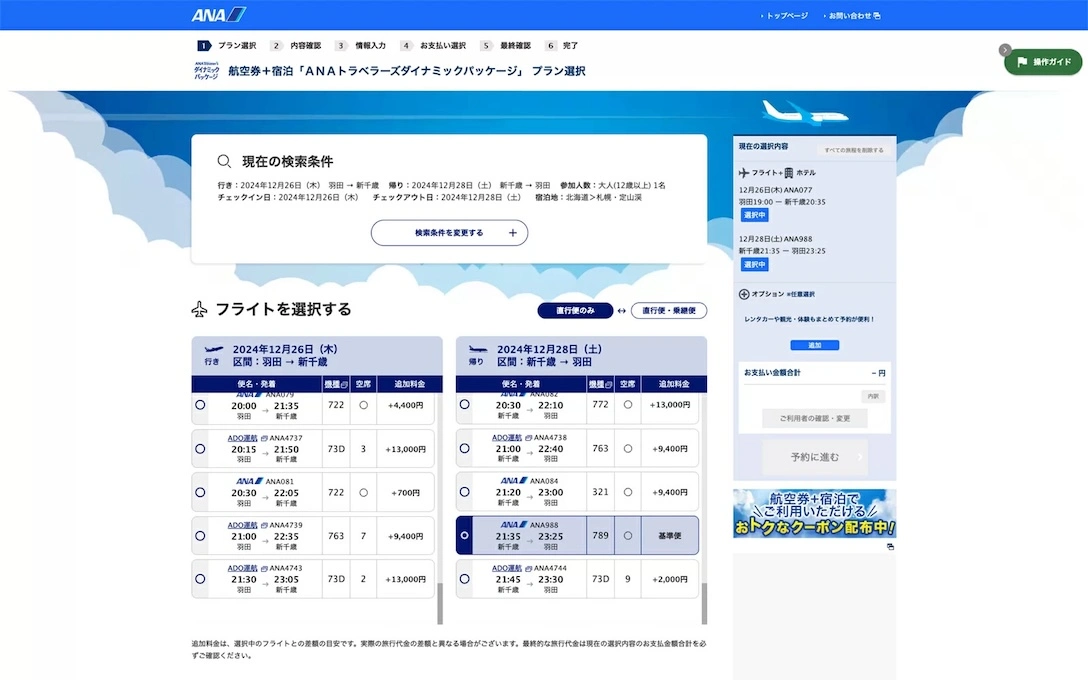Image resolution: width=1088 pixels, height=680 pixels.
Task: Close the 操作ガイド floating button with the X
Action: pos(1005,50)
